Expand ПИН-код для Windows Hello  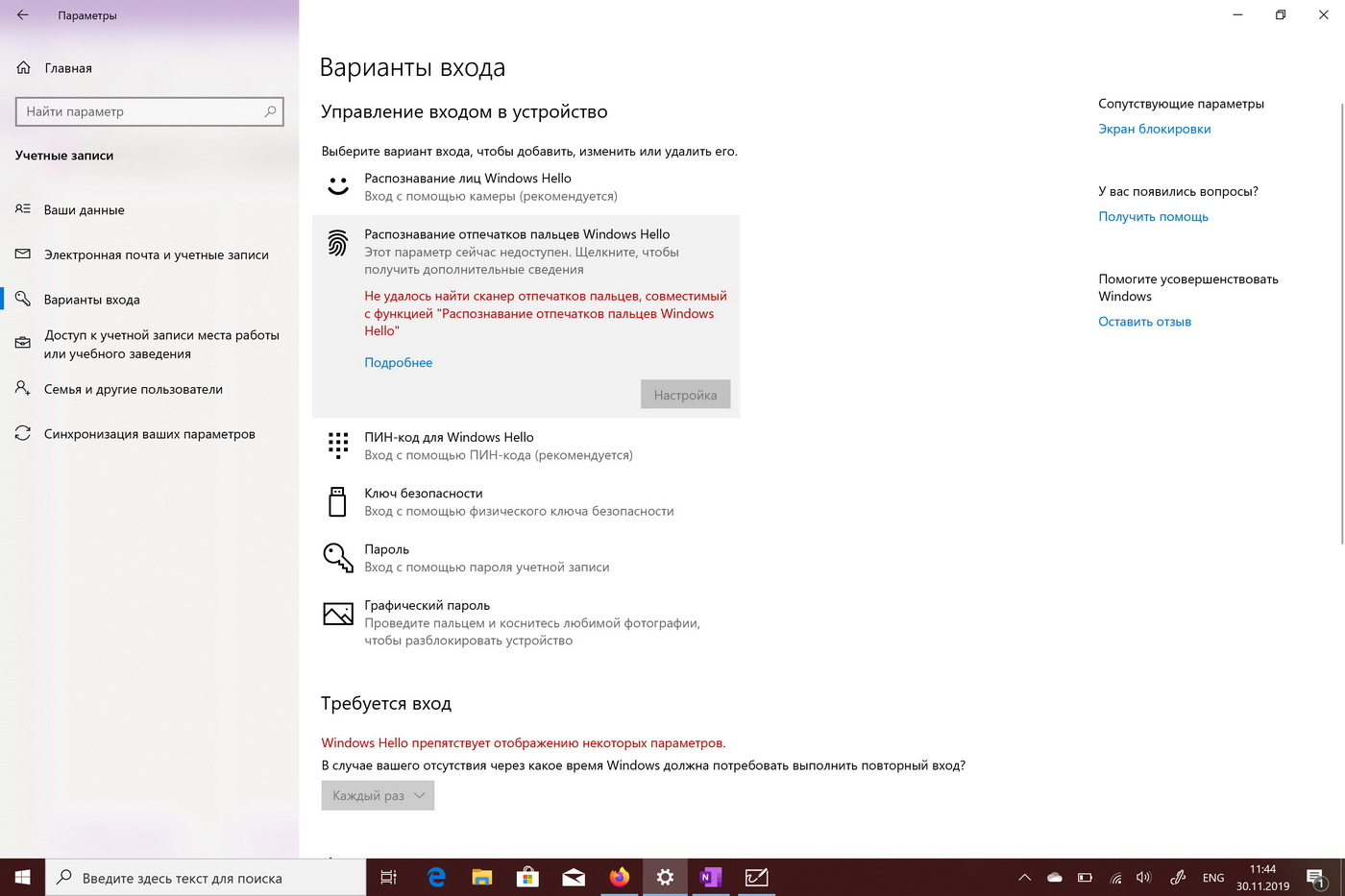[x=526, y=446]
